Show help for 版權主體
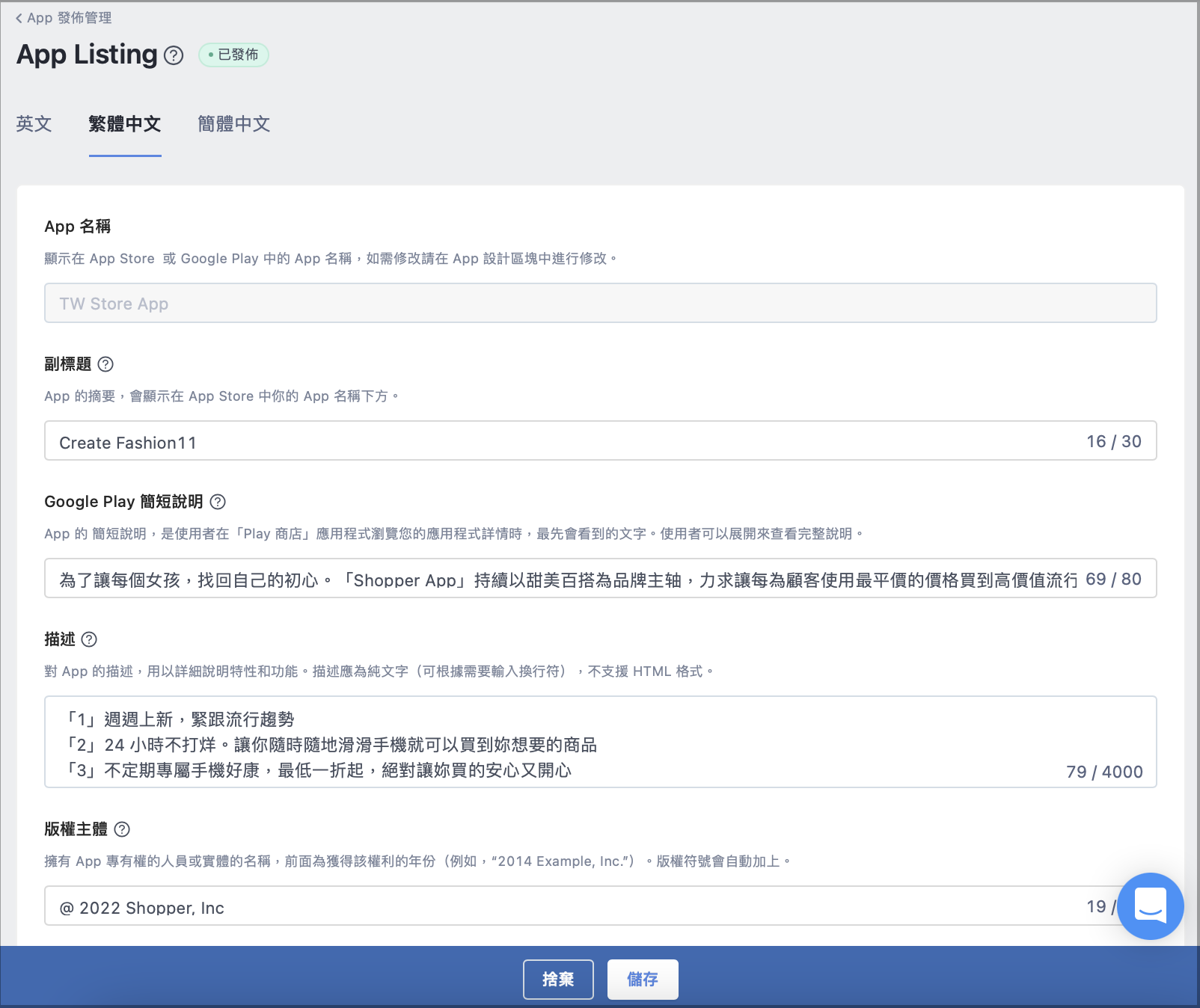Viewport: 1200px width, 1008px height. pos(122,829)
